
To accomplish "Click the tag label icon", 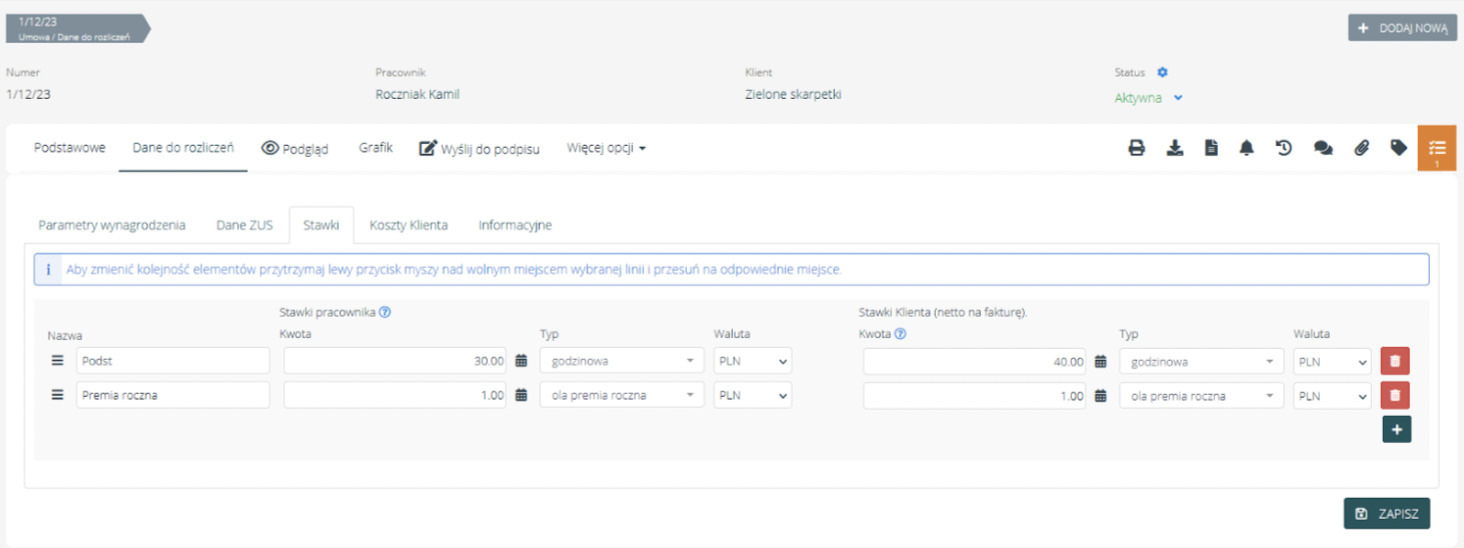I will click(x=1398, y=148).
